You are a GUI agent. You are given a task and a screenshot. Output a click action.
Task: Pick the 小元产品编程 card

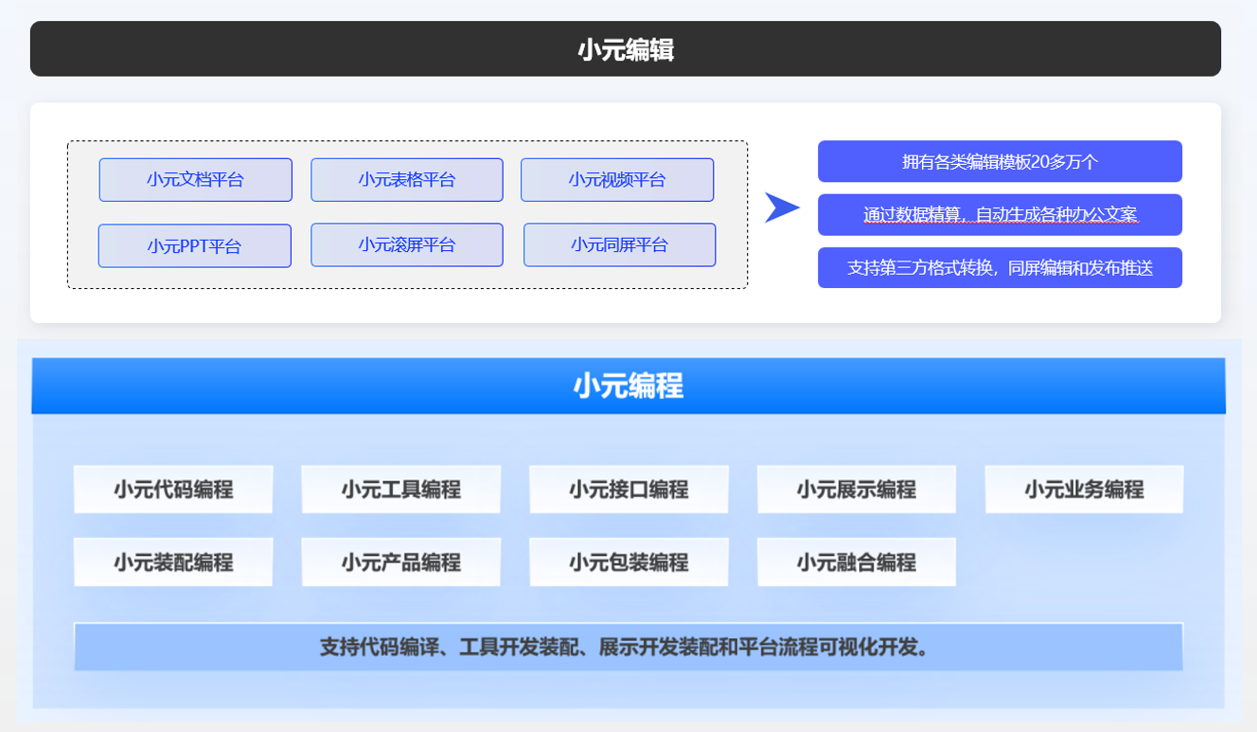pyautogui.click(x=401, y=563)
